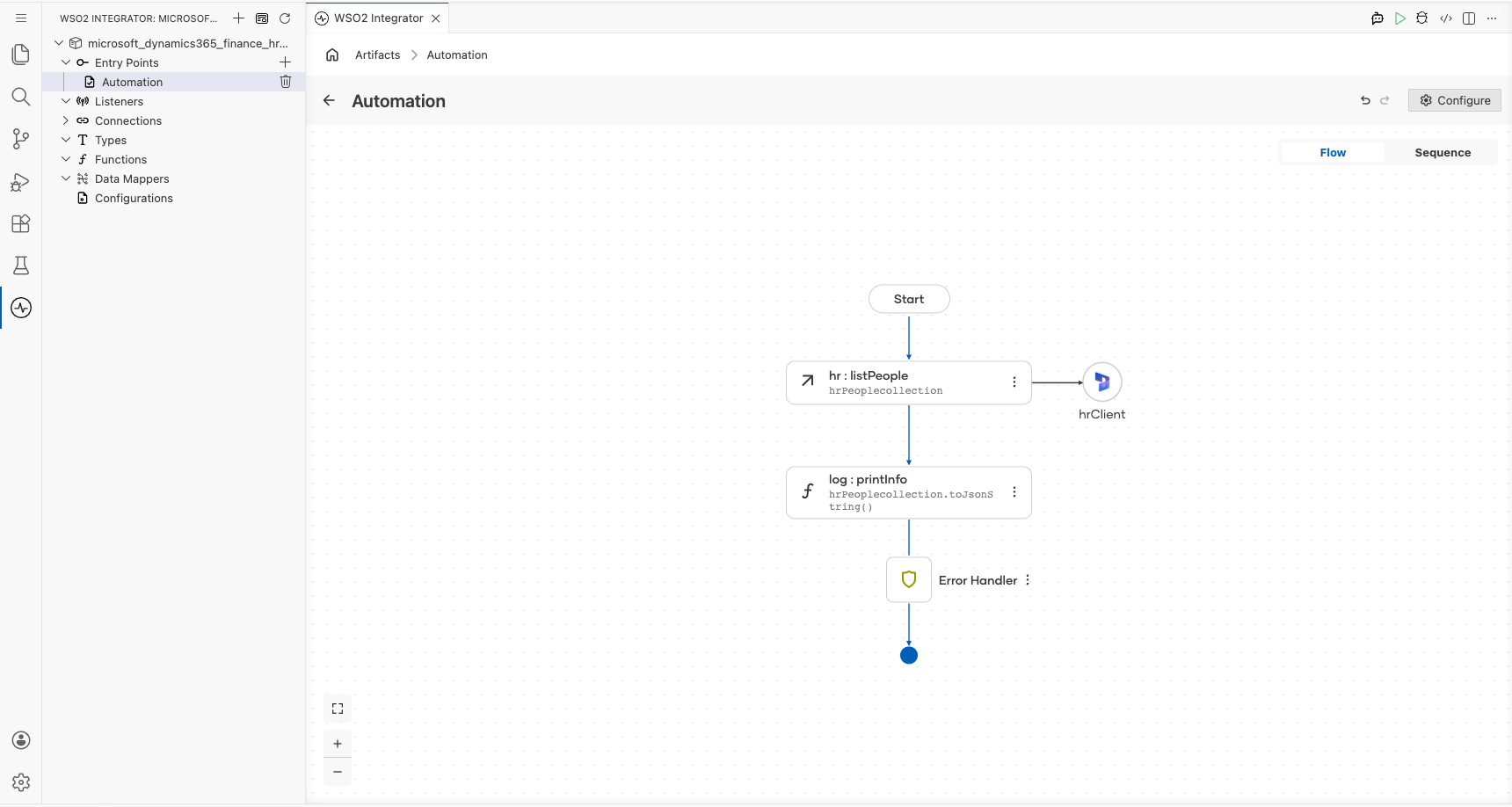Collapse the Functions section
Viewport: 1512px width, 807px height.
click(66, 159)
